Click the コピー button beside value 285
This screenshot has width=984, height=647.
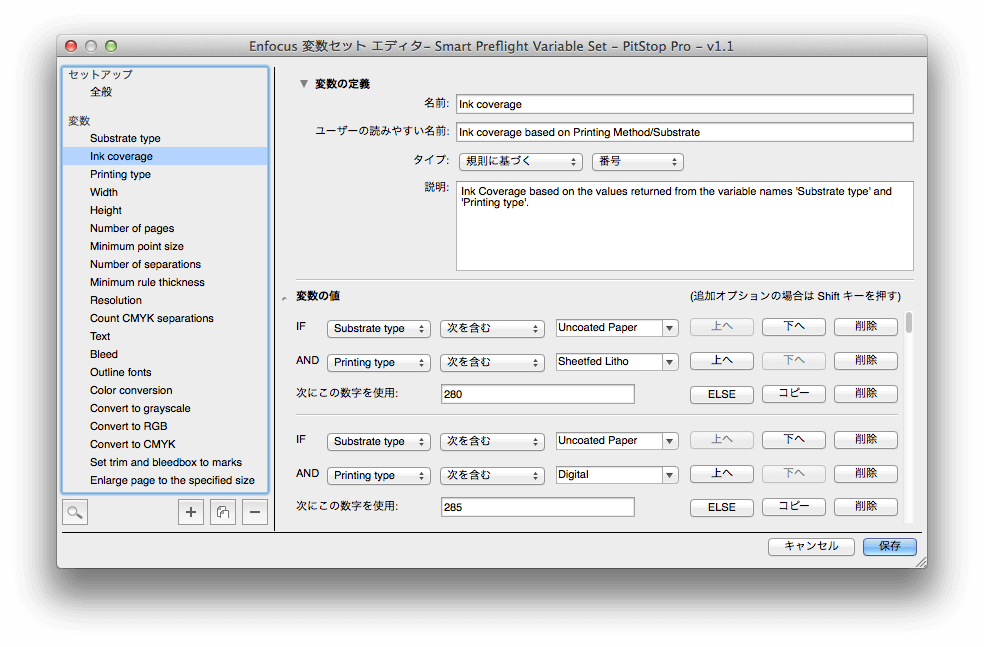point(793,507)
